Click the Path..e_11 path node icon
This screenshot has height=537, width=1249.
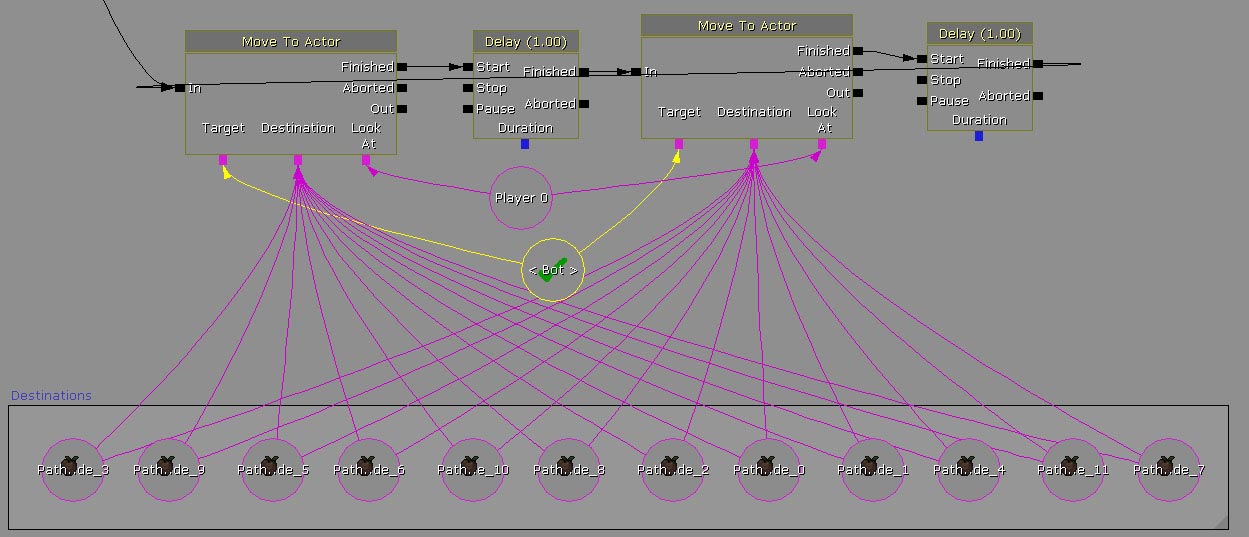tap(1073, 469)
